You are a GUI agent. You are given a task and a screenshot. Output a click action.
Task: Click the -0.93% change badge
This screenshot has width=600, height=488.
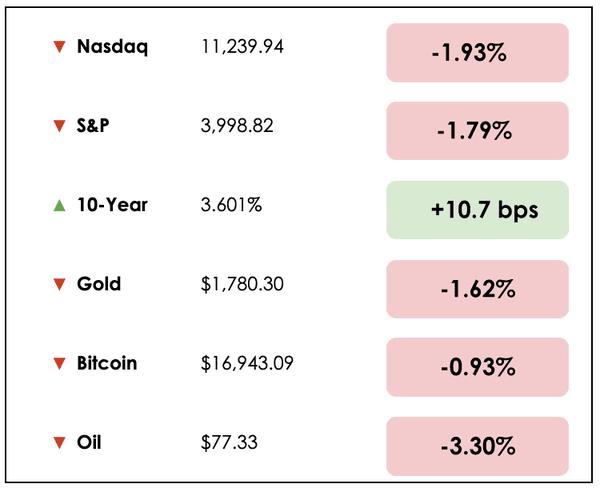click(477, 368)
